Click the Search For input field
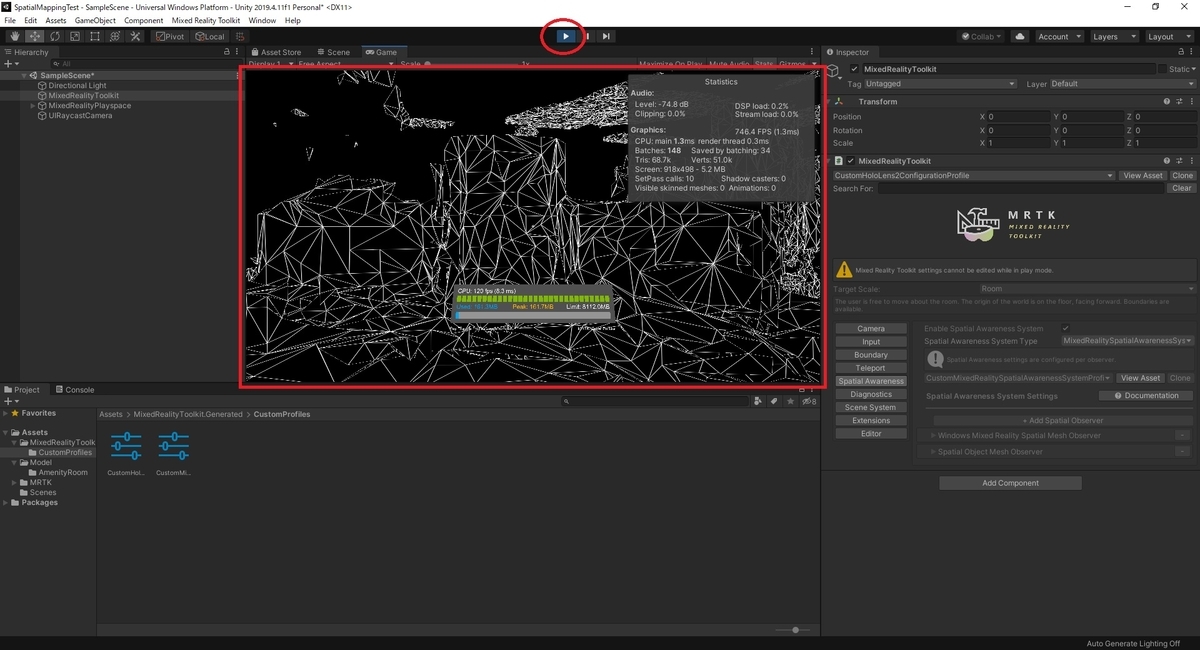This screenshot has width=1200, height=650. [1022, 188]
